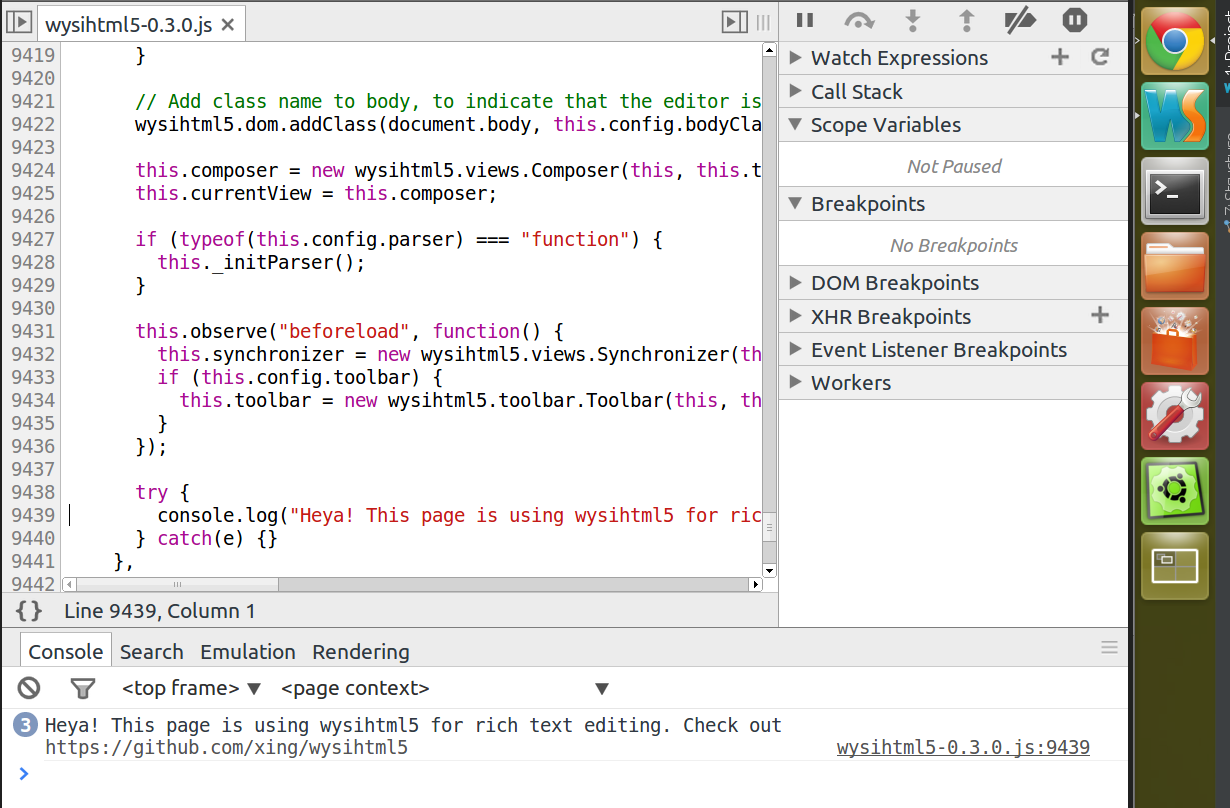The height and width of the screenshot is (808, 1230).
Task: Step into next function call
Action: click(x=912, y=20)
